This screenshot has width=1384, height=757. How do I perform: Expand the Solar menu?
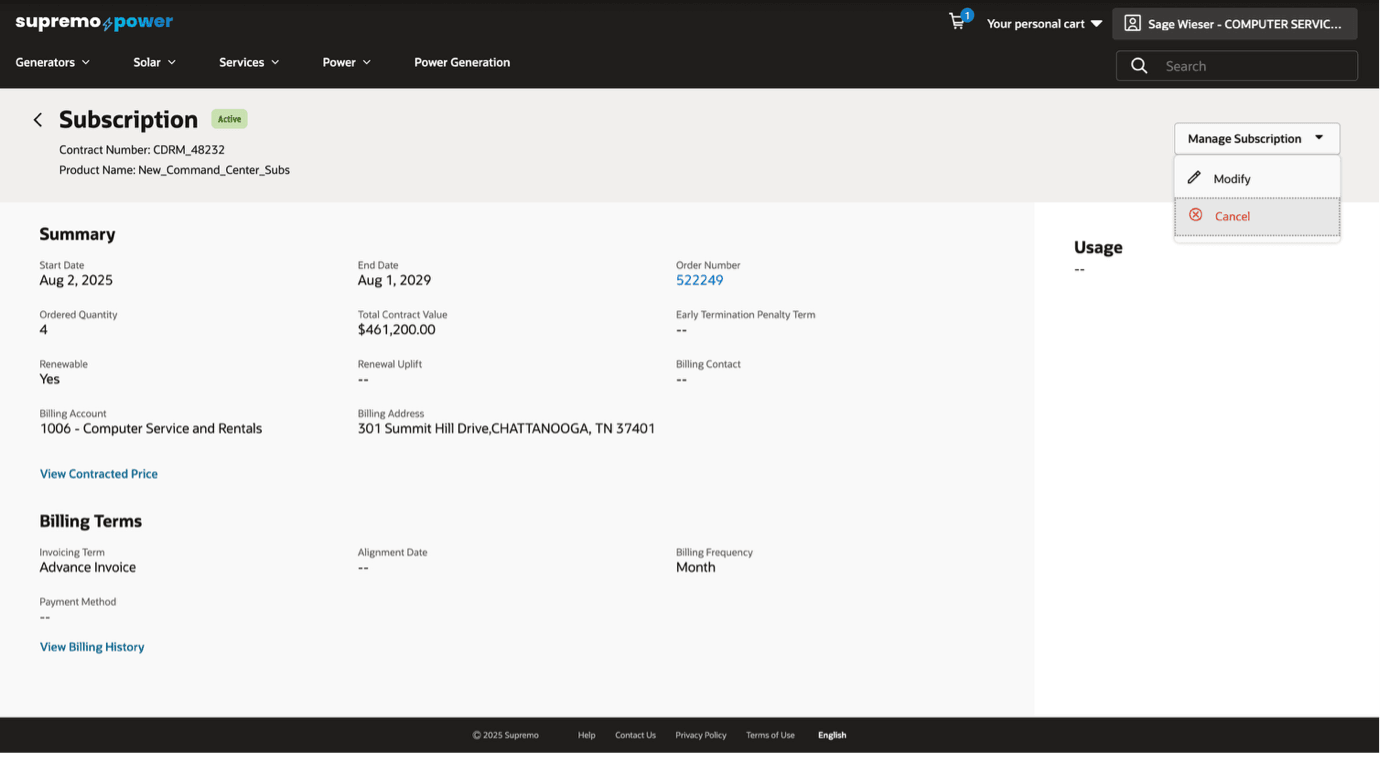click(155, 62)
